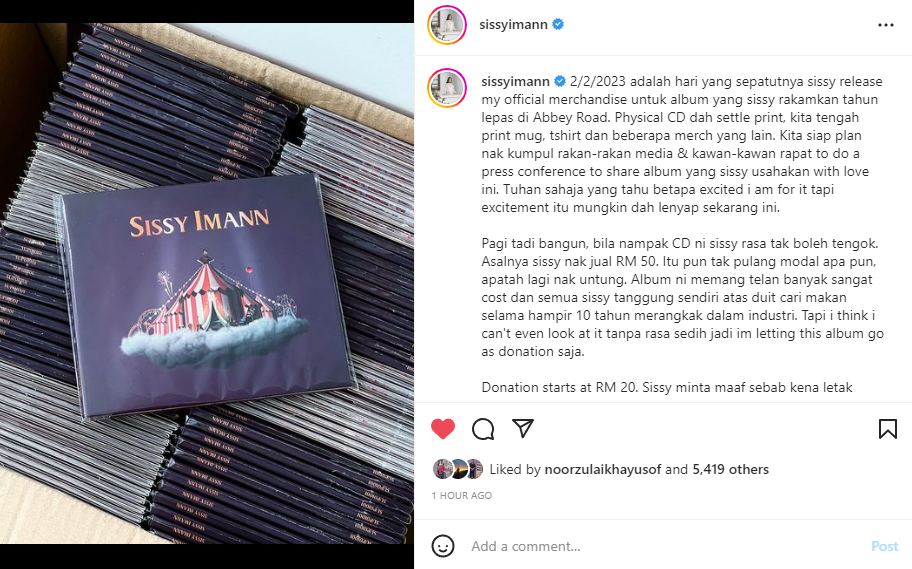The image size is (912, 569).
Task: View the 5,419 others likes list
Action: point(731,470)
